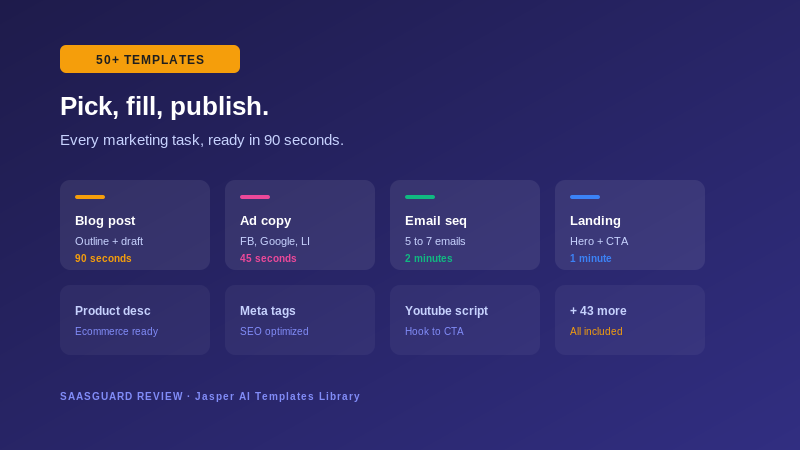Viewport: 800px width, 450px height.
Task: Click the 50+ TEMPLATES badge
Action: 150,59
